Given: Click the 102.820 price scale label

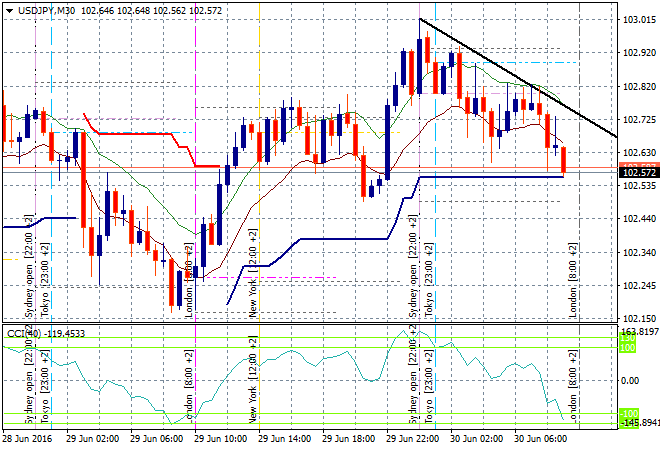Looking at the screenshot, I should tap(638, 86).
